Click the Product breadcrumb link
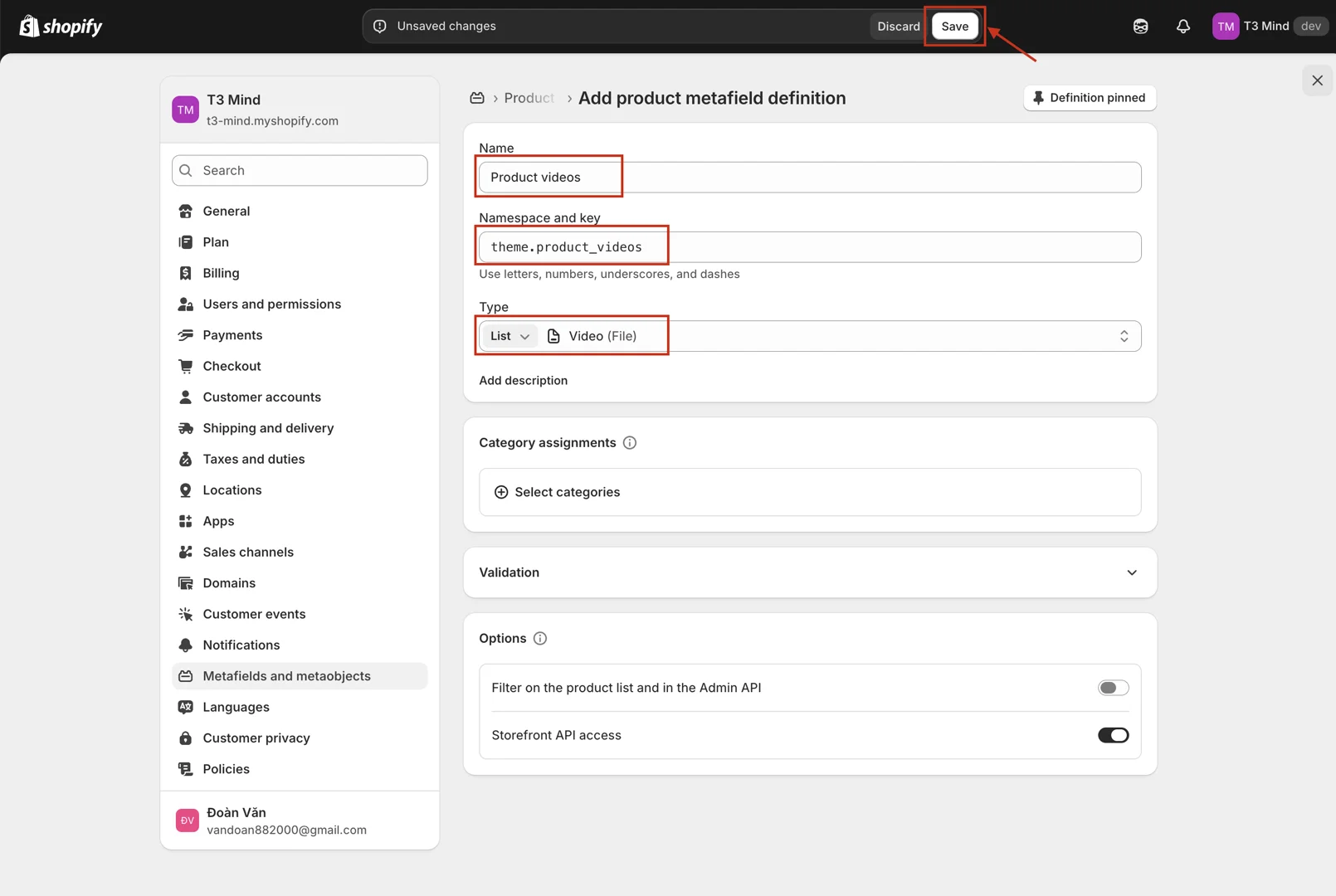The height and width of the screenshot is (896, 1336). tap(529, 98)
